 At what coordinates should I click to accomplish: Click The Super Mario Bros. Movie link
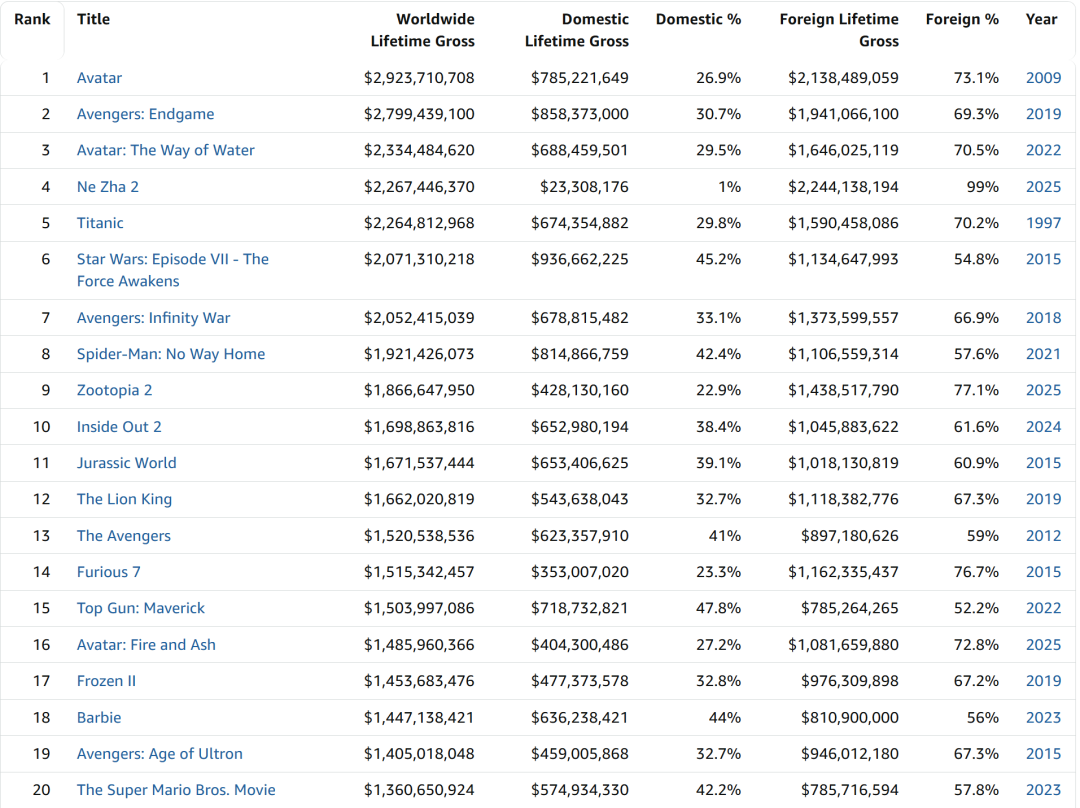click(x=175, y=790)
